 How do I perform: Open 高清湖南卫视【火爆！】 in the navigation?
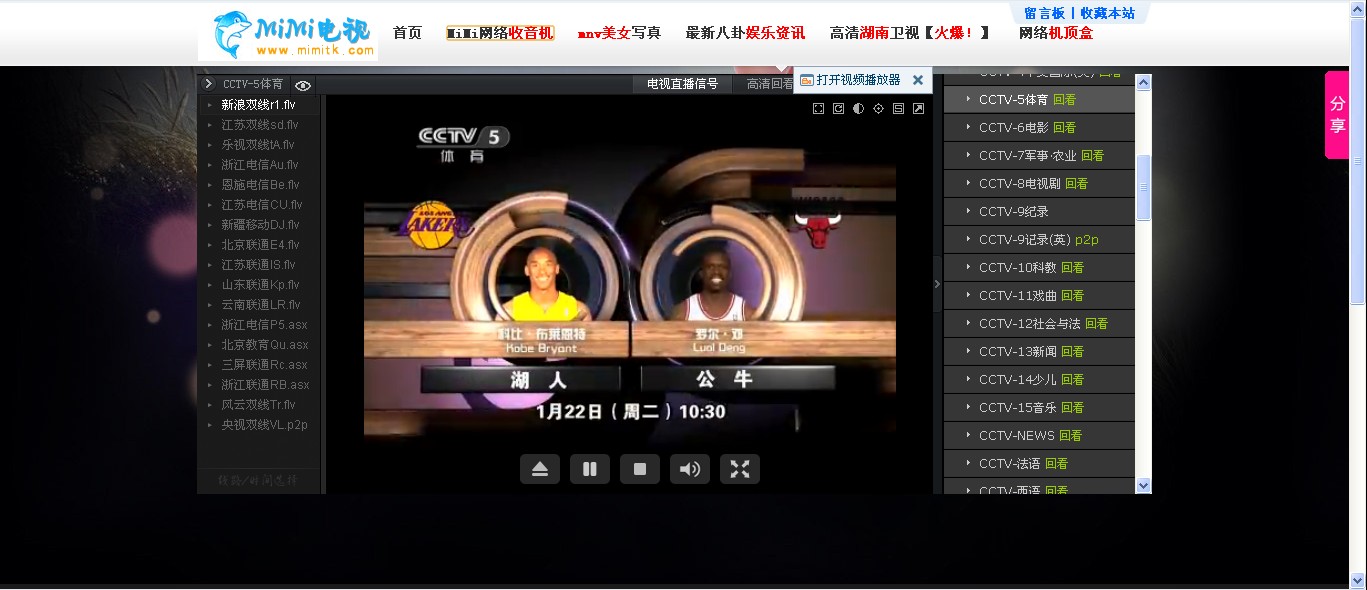pos(910,33)
